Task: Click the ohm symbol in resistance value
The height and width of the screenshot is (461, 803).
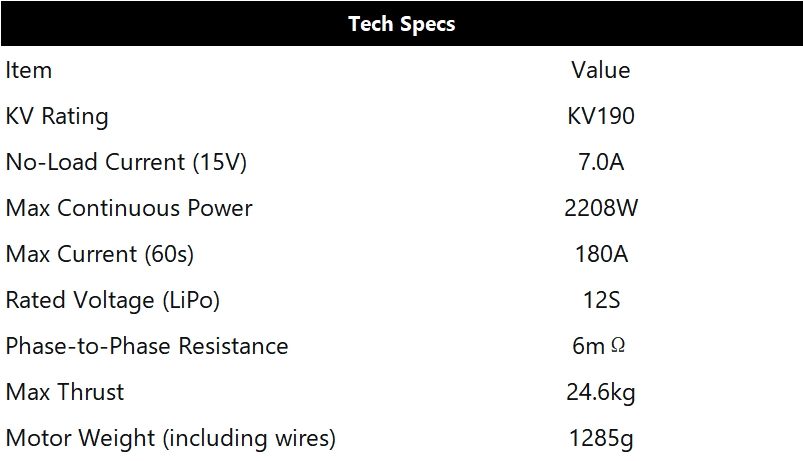Action: click(618, 345)
